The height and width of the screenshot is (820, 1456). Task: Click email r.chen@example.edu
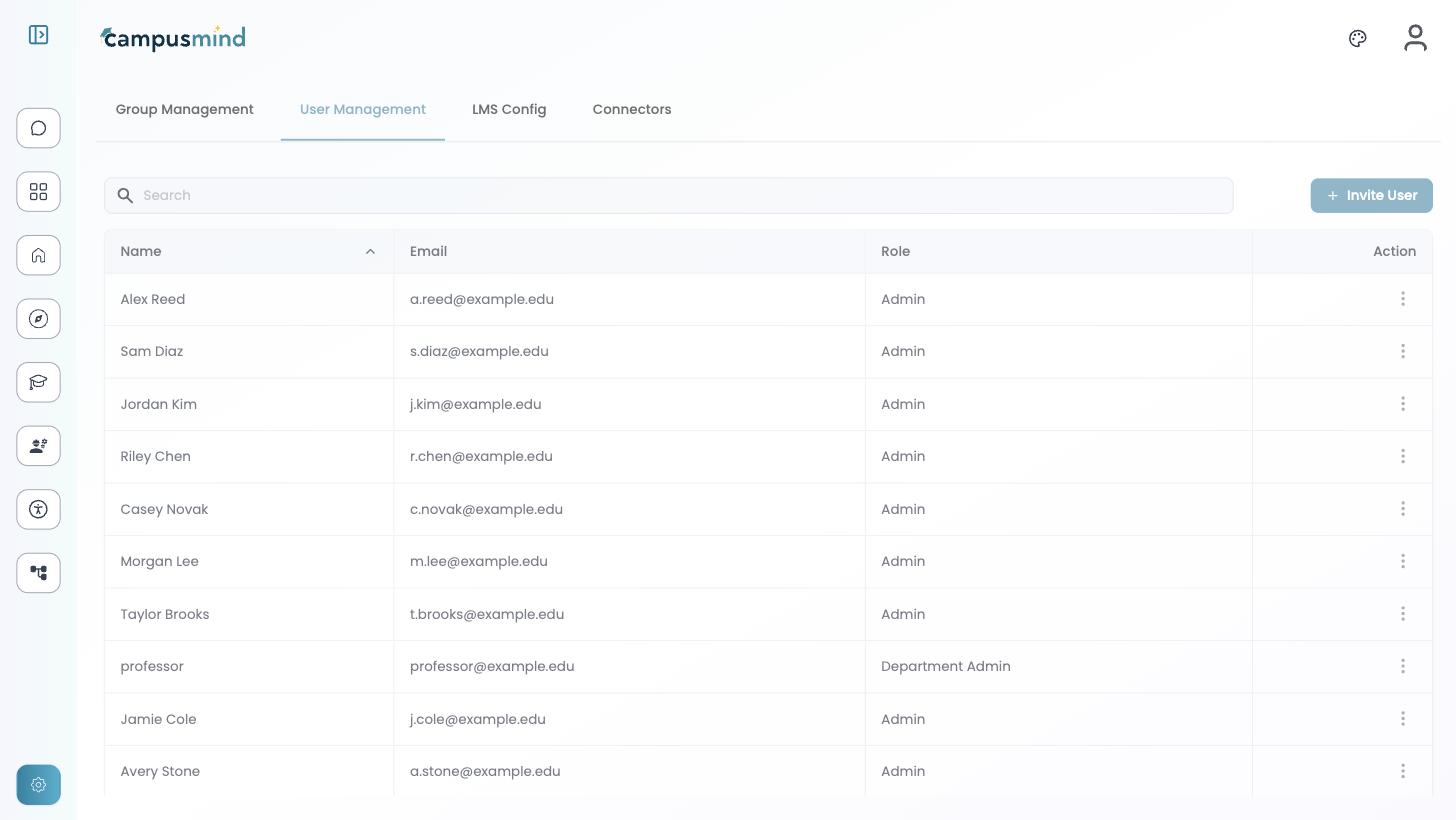tap(481, 456)
